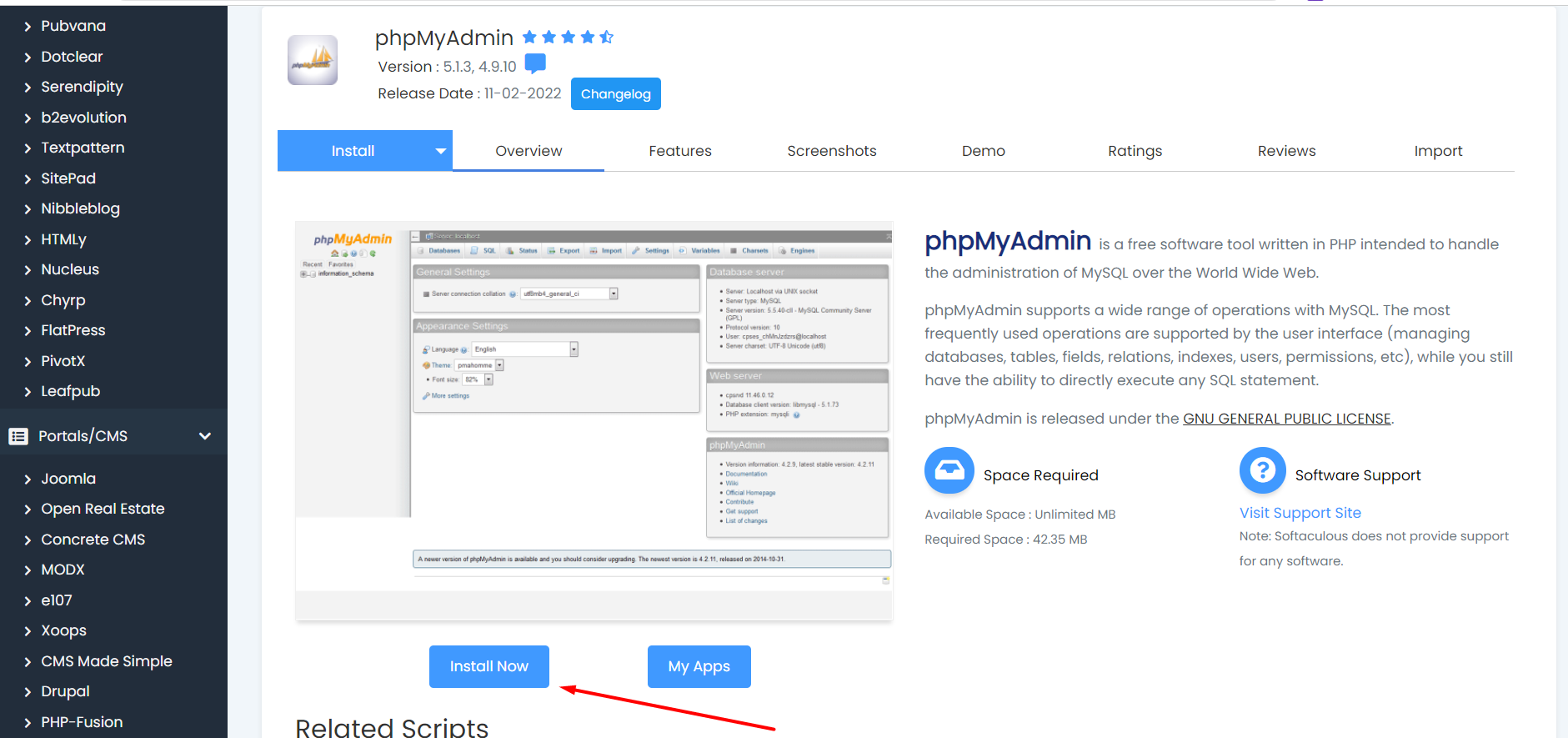Open the GNU General Public License link
Image resolution: width=1568 pixels, height=738 pixels.
click(x=1287, y=419)
